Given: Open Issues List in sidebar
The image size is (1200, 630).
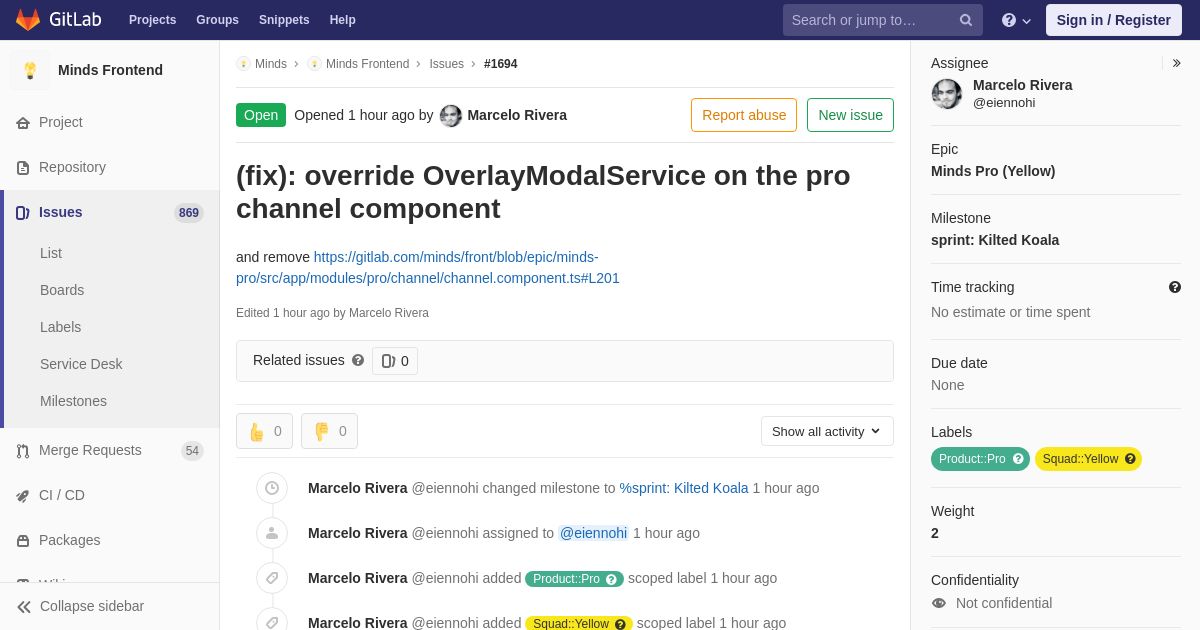Looking at the screenshot, I should 51,253.
